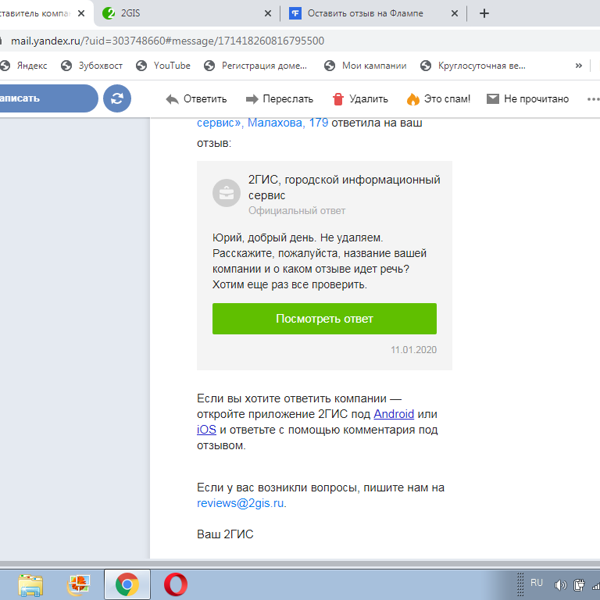This screenshot has width=600, height=600.
Task: Open the Круглосуточная ве... bookmark
Action: (473, 65)
